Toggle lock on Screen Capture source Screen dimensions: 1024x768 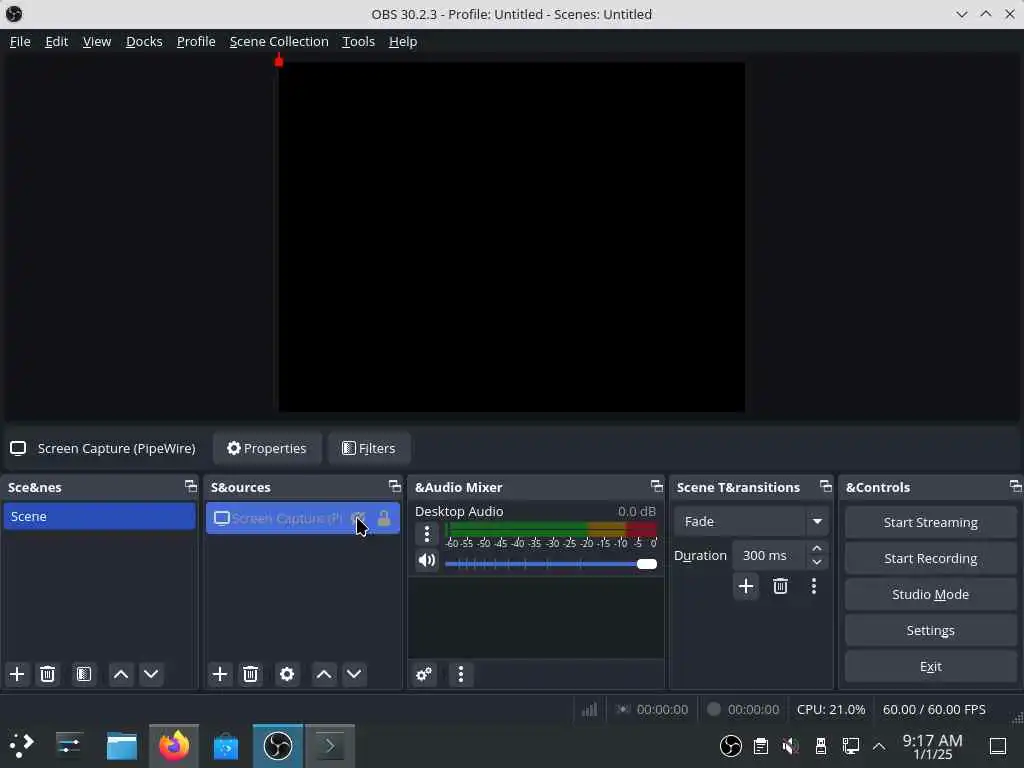coord(384,518)
